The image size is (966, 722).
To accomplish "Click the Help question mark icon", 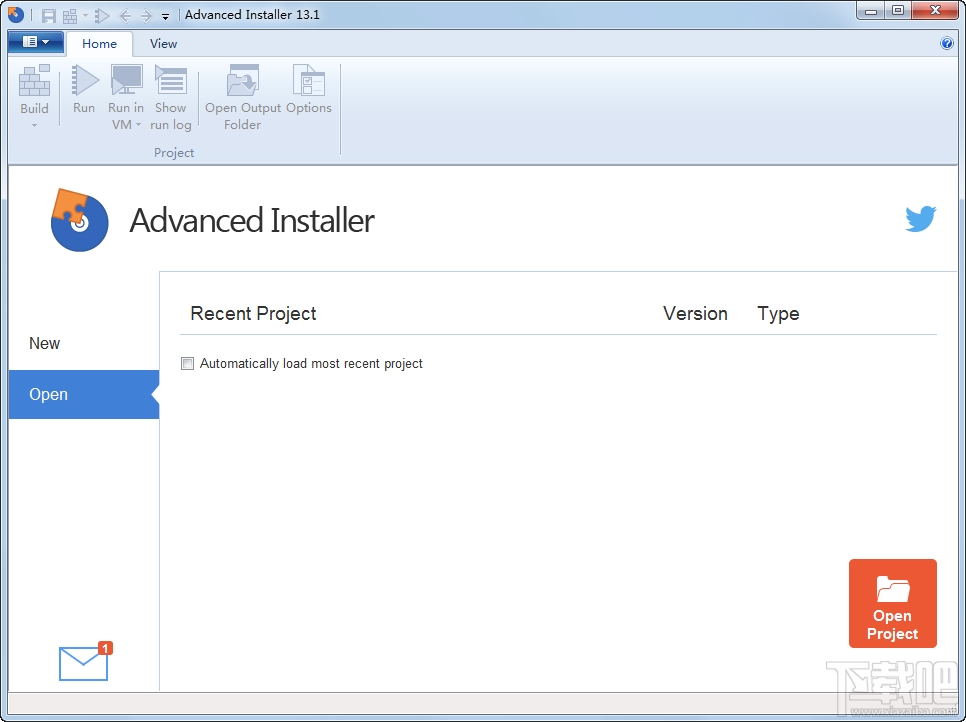I will tap(946, 43).
